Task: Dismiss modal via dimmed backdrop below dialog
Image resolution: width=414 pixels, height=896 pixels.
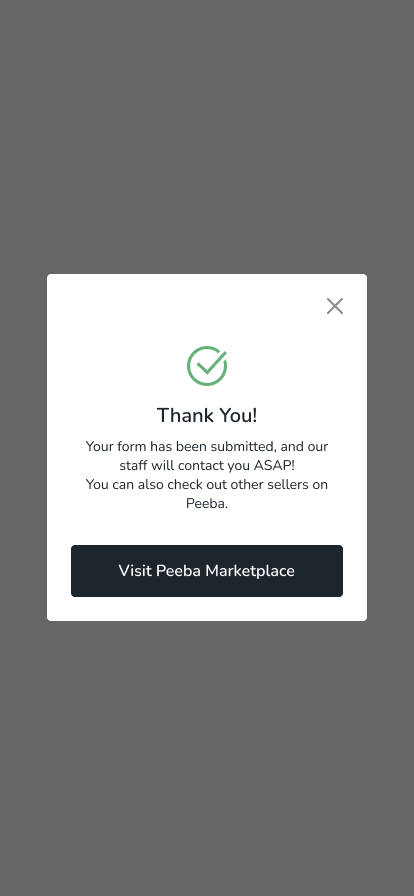Action: pos(207,758)
